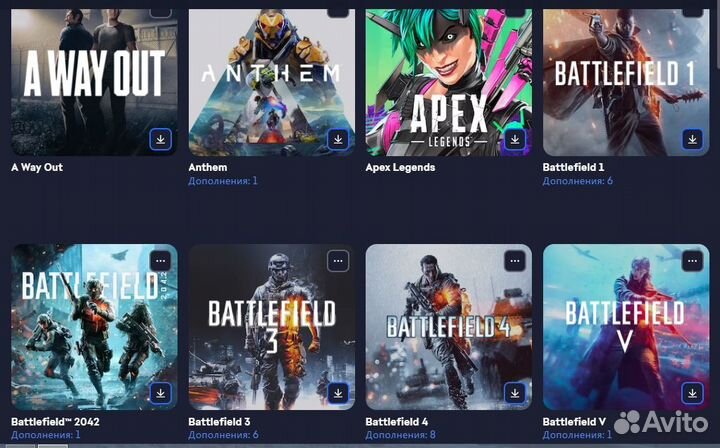Open Battlefield V three-dot options menu
Image resolution: width=720 pixels, height=448 pixels.
point(692,261)
